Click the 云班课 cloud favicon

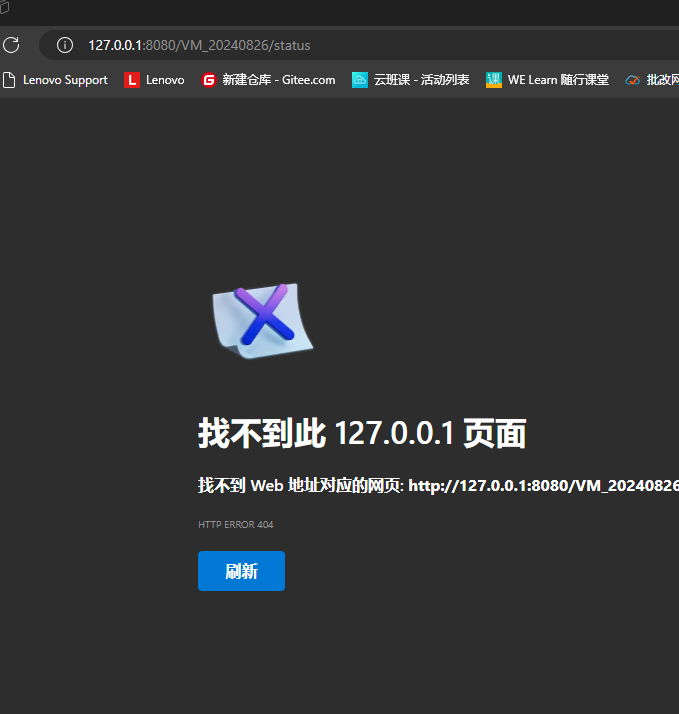pyautogui.click(x=360, y=80)
